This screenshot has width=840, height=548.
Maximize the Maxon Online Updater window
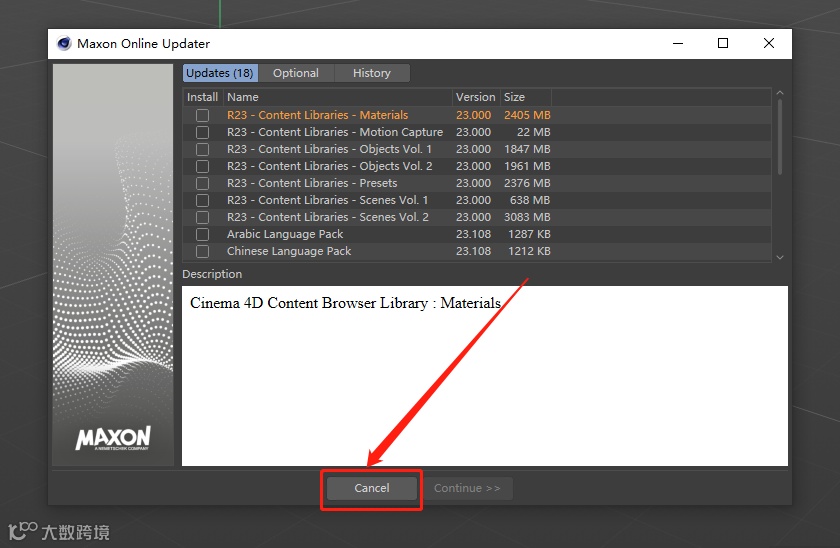point(723,43)
